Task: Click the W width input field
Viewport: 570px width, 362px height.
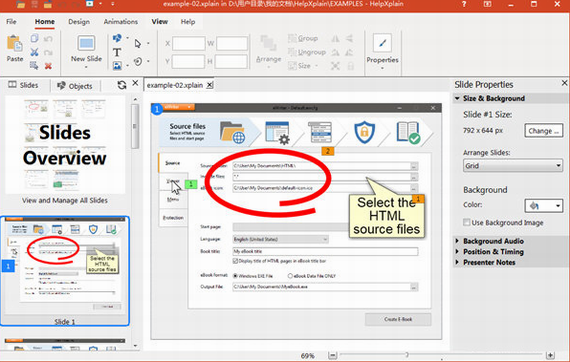Action: [x=232, y=44]
